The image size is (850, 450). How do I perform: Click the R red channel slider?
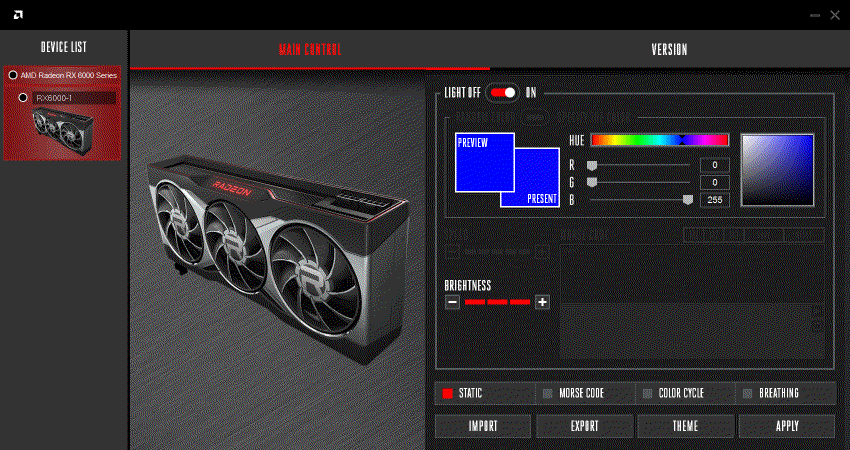640,165
